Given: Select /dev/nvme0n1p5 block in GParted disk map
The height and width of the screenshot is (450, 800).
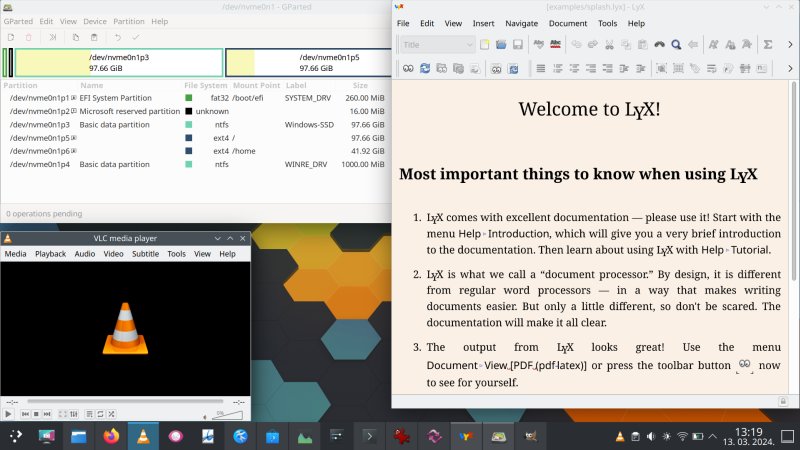Looking at the screenshot, I should tap(309, 62).
